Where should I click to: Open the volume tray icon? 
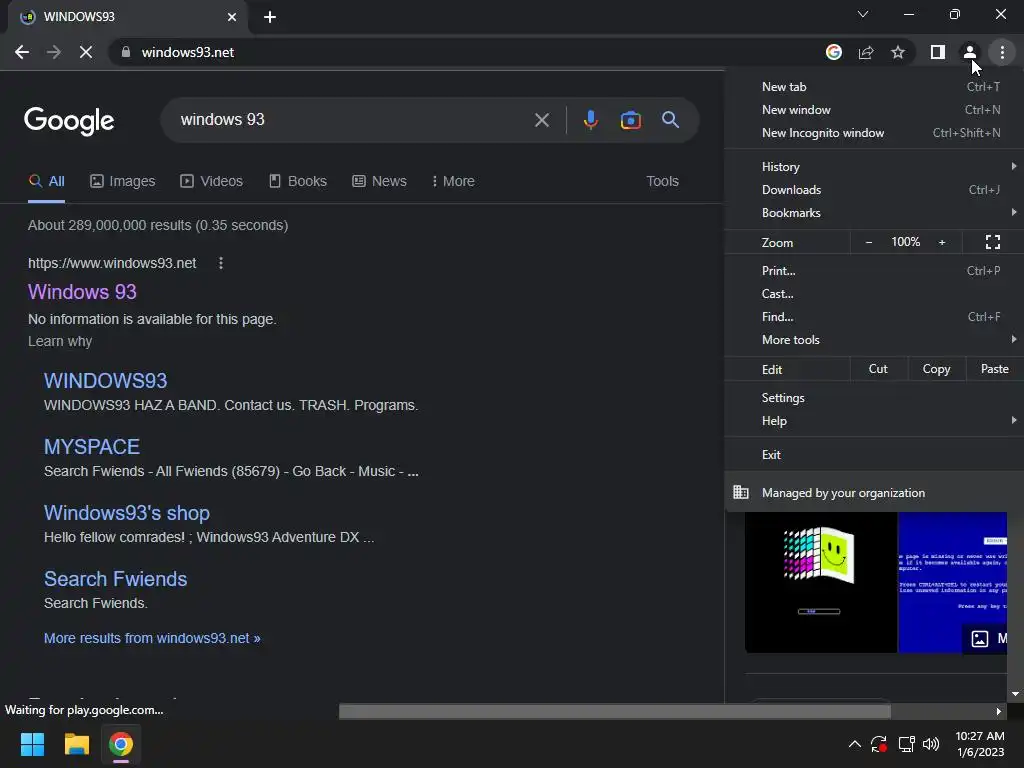(x=931, y=744)
